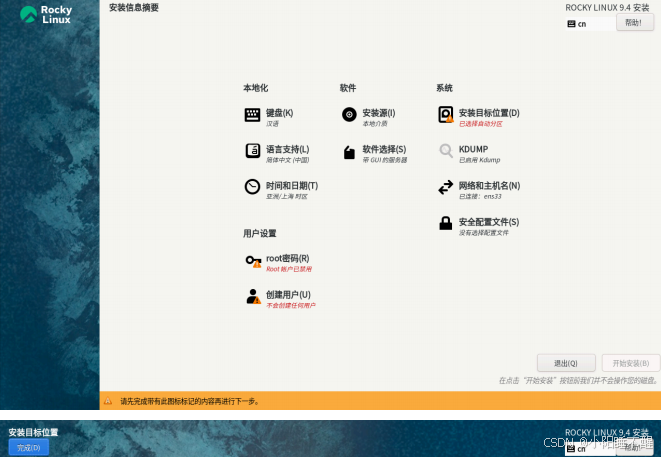Viewport: 661px width, 457px height.
Task: Click the arrows icon for 网络和主机名(N)
Action: point(446,187)
